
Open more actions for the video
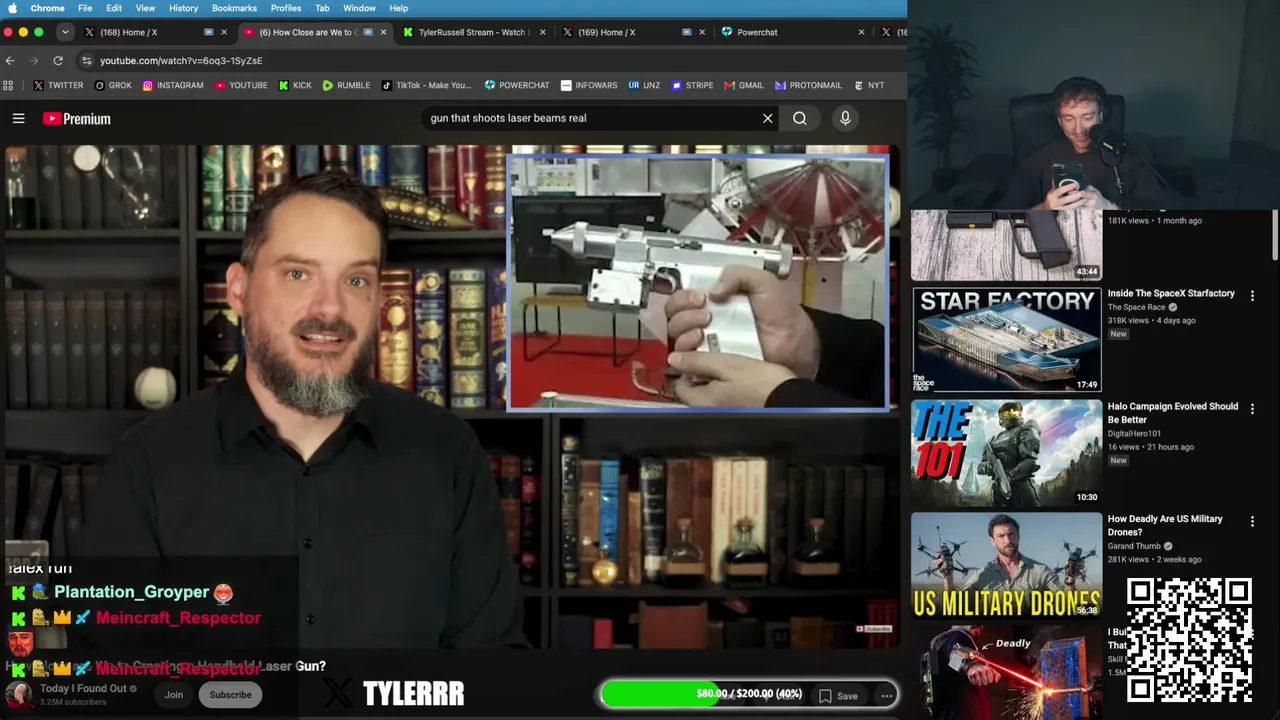click(887, 696)
